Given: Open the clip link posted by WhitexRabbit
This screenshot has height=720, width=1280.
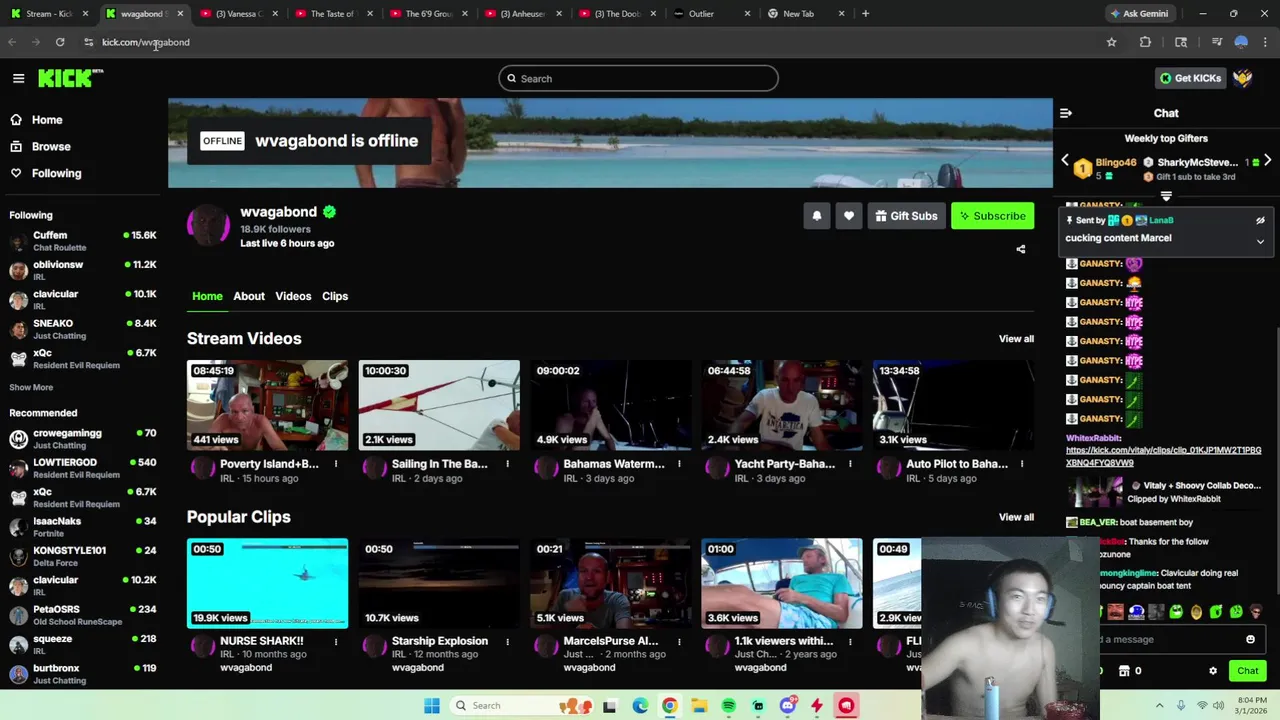Looking at the screenshot, I should coord(1164,457).
